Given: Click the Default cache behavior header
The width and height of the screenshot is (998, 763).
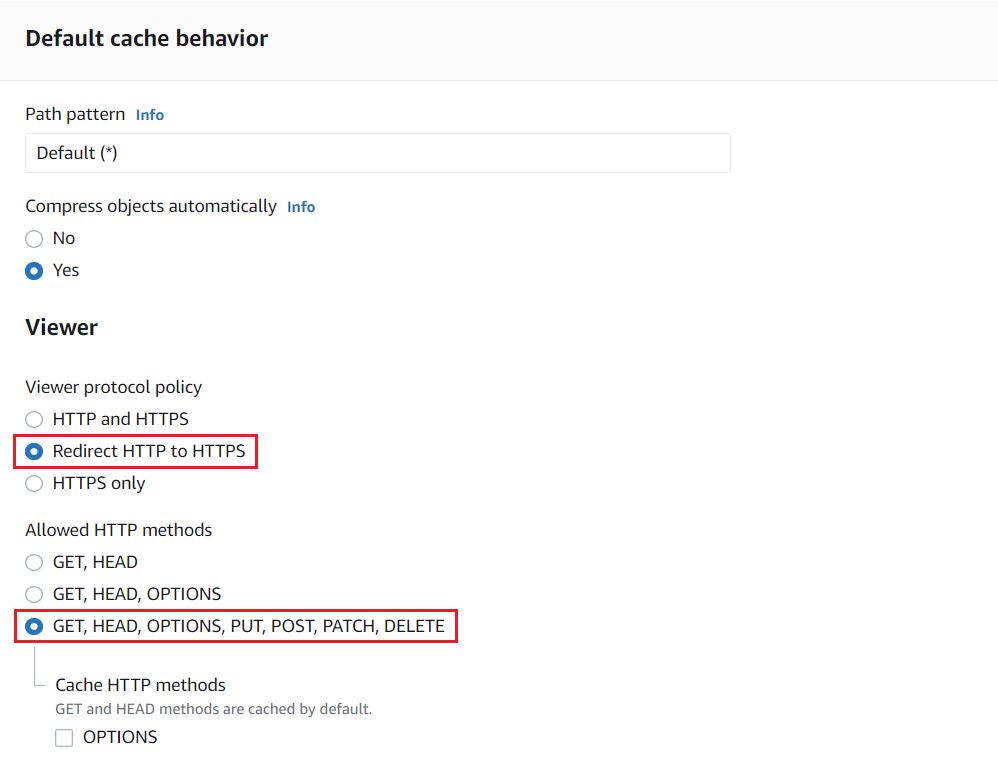Looking at the screenshot, I should 146,38.
